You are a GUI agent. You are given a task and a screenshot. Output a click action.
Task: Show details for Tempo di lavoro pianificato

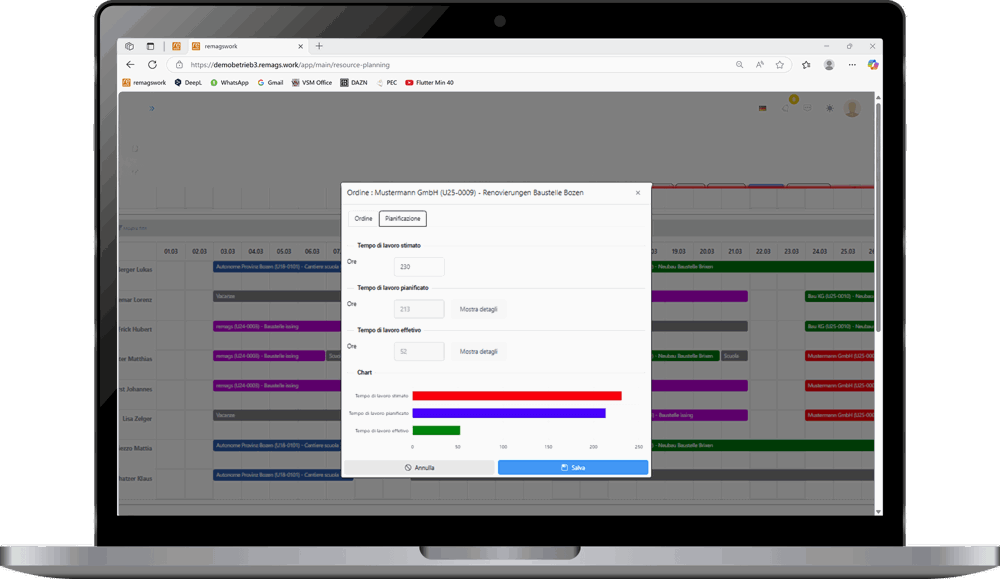click(x=478, y=309)
